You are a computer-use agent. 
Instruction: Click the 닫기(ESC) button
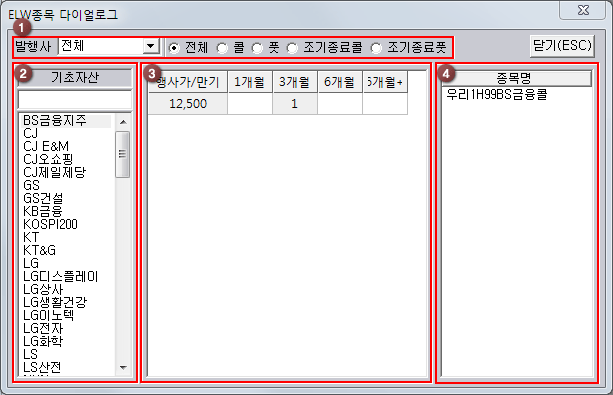[x=562, y=46]
